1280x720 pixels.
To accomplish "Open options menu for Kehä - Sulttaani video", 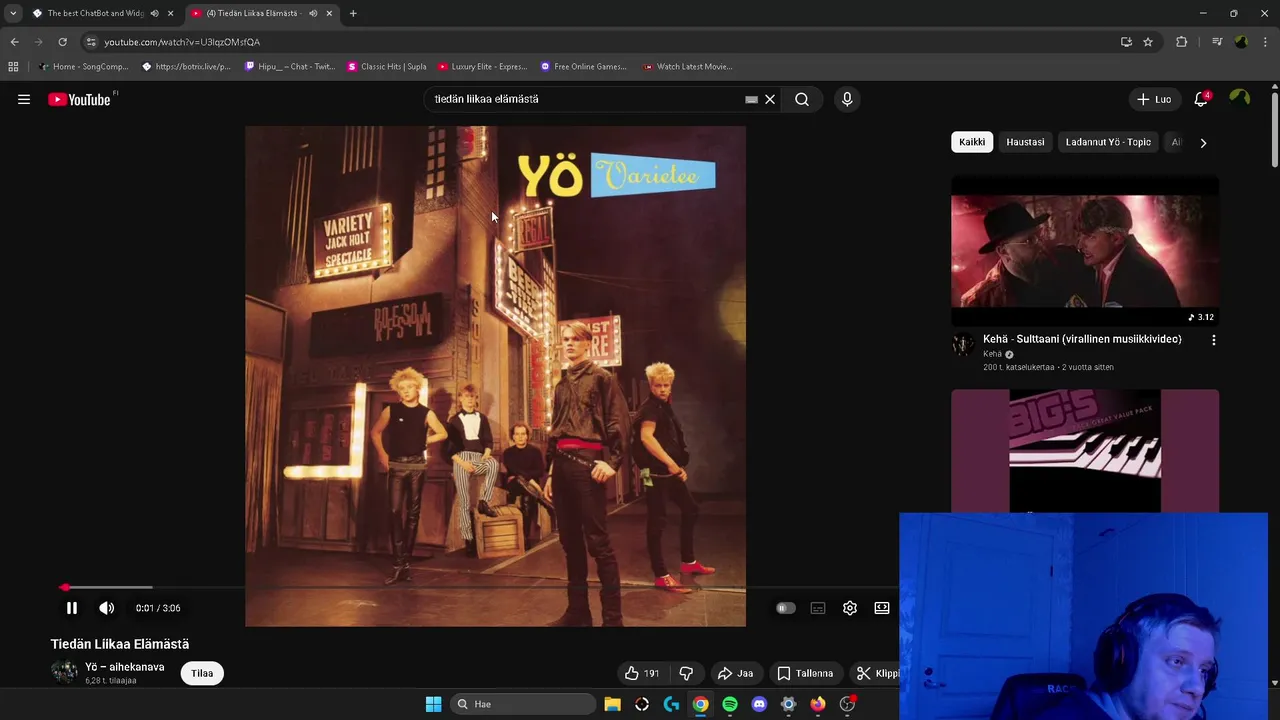I will click(x=1214, y=340).
